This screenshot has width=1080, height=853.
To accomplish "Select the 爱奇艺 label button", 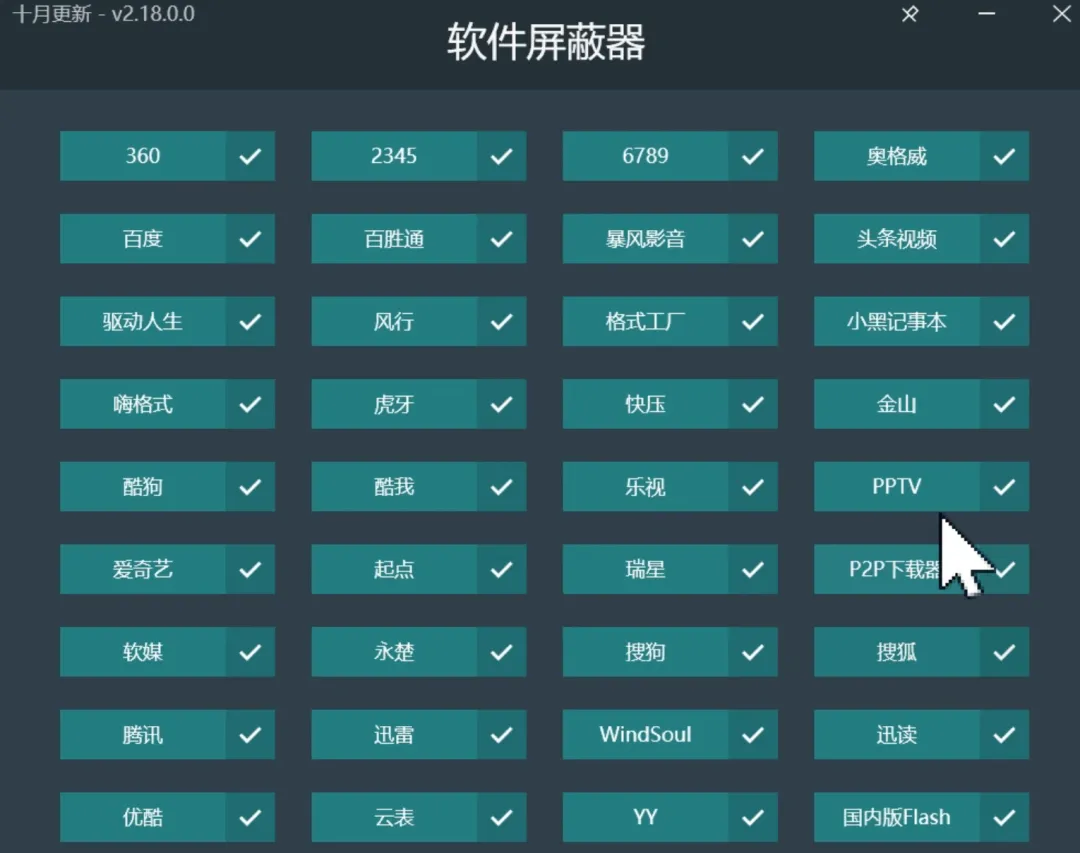I will [x=143, y=570].
